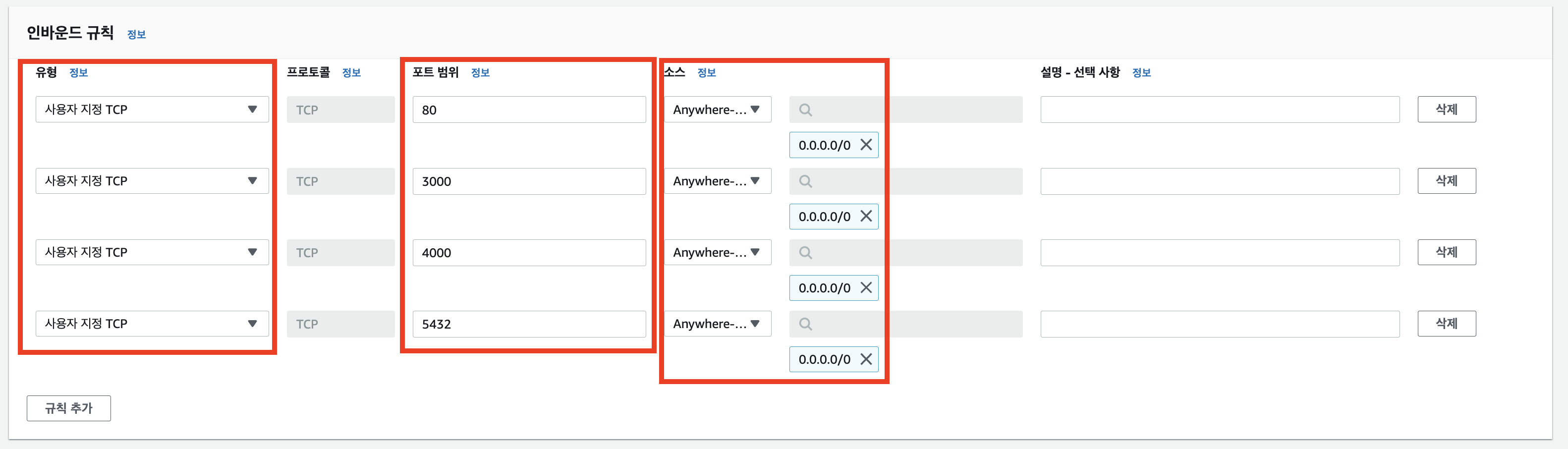Open 정보 link next to 유형 header
1568x449 pixels.
coord(78,73)
